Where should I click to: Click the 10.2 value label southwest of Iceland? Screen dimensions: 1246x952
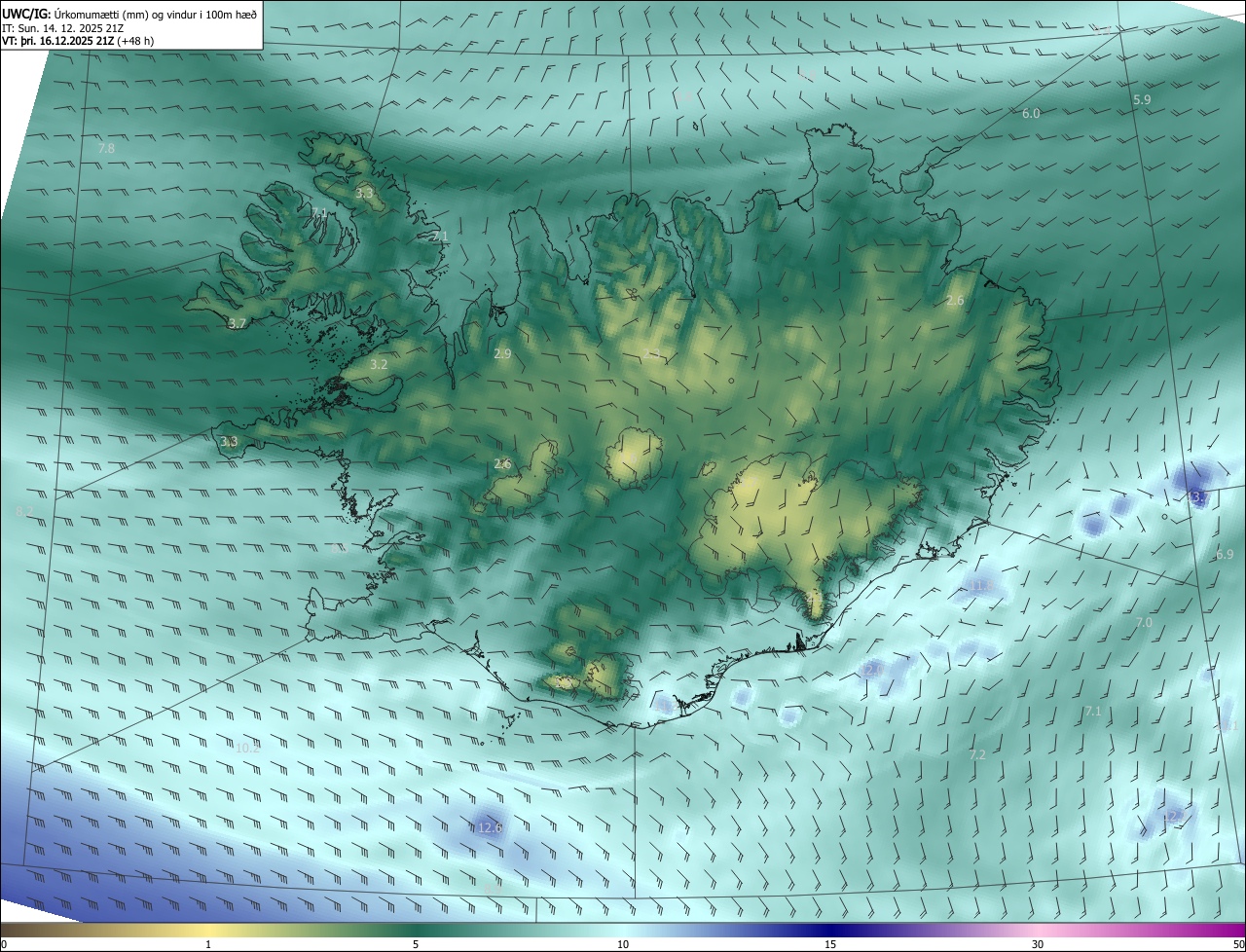247,748
